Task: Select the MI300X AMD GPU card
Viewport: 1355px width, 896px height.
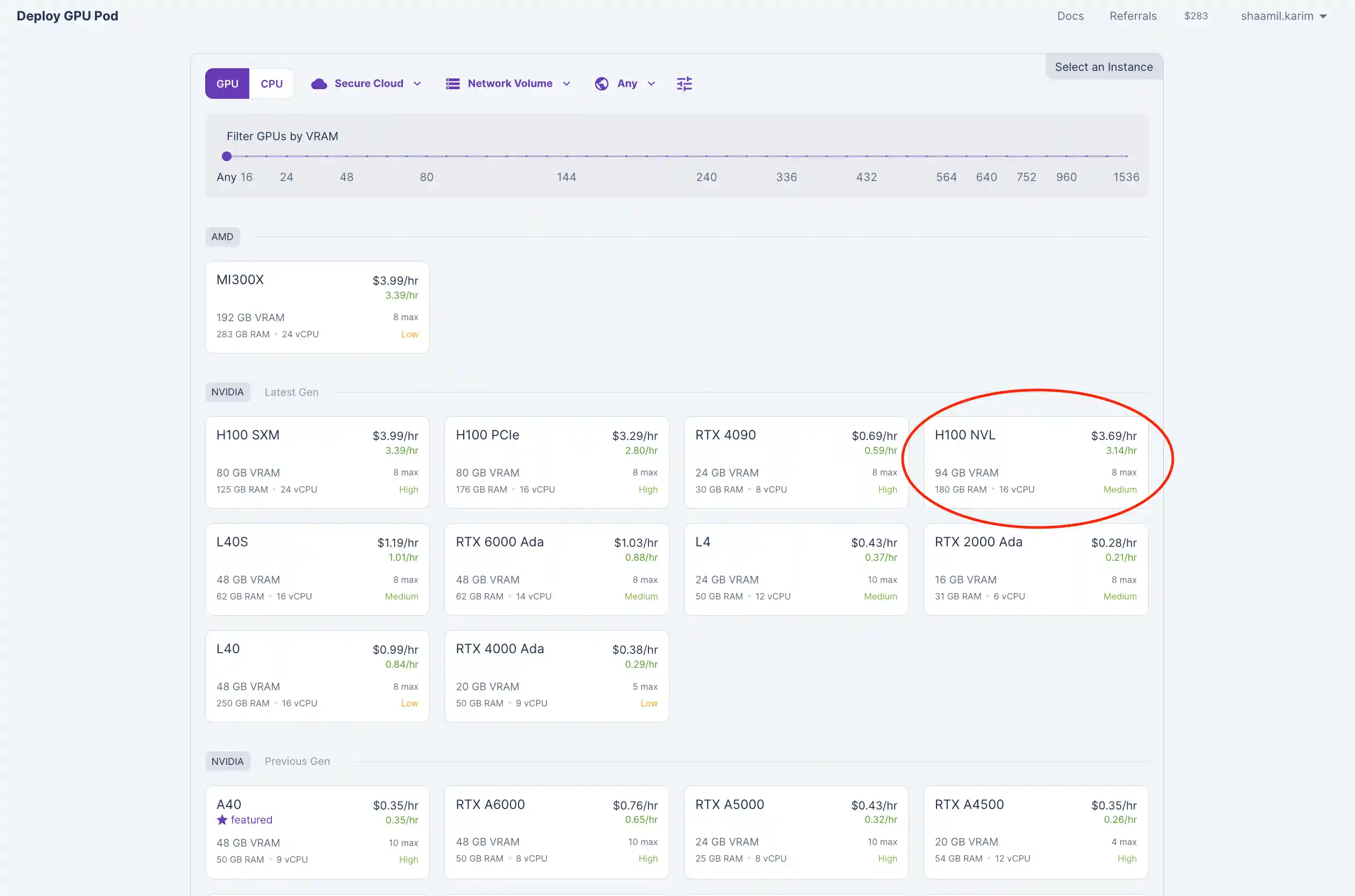Action: coord(317,307)
